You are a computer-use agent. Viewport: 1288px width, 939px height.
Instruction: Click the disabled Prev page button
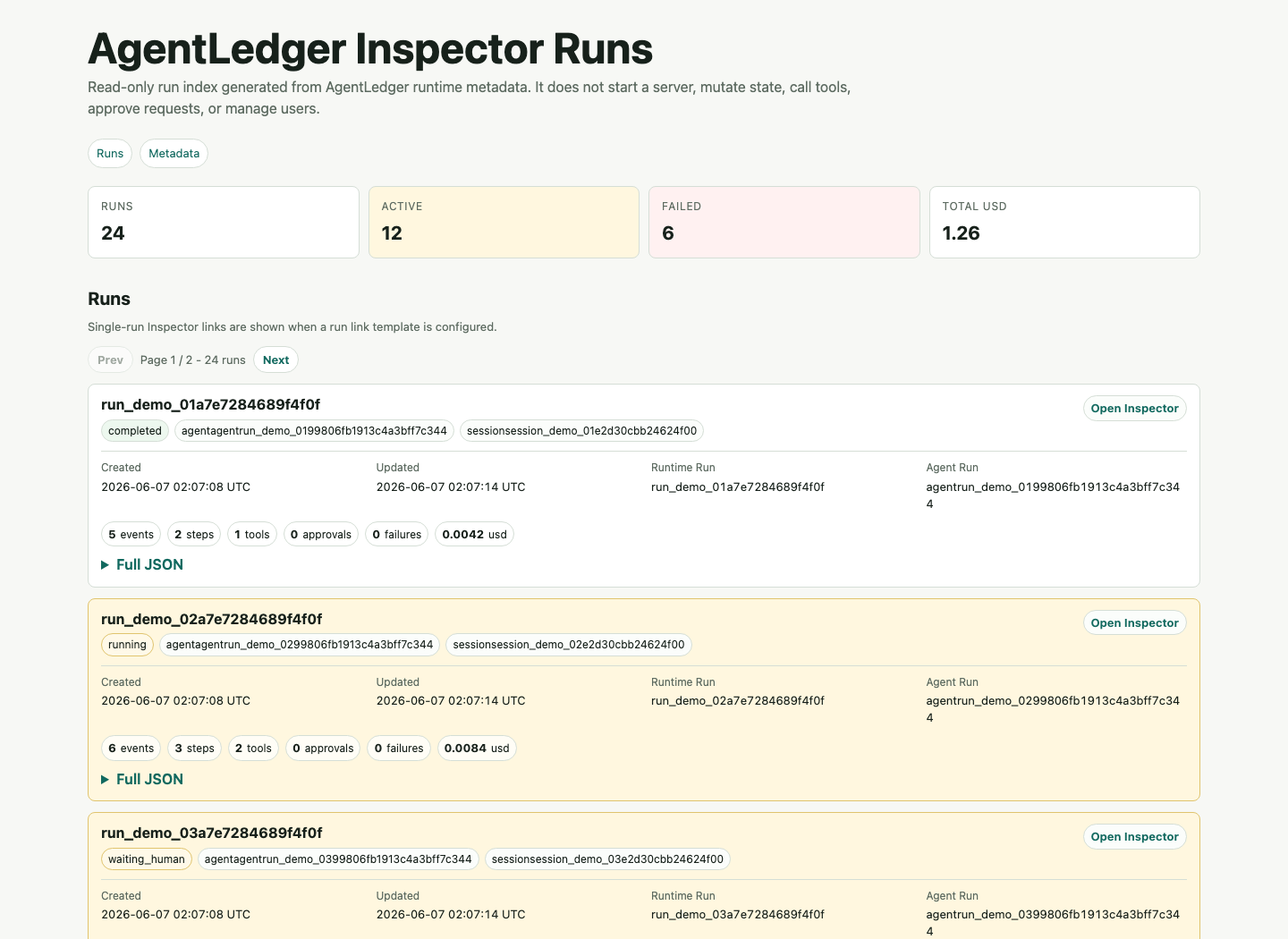110,360
